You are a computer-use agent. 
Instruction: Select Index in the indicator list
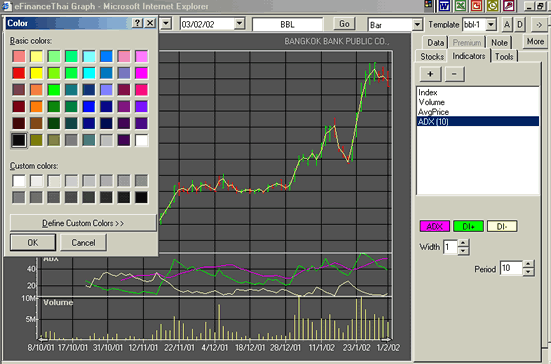pos(478,92)
